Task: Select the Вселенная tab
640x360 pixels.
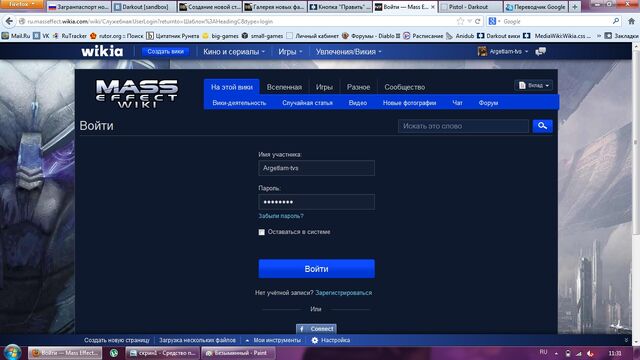Action: point(284,87)
